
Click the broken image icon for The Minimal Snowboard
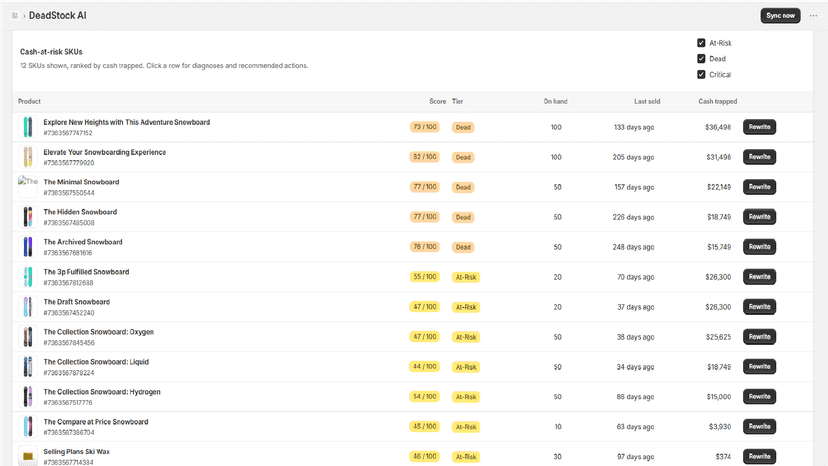tap(27, 187)
